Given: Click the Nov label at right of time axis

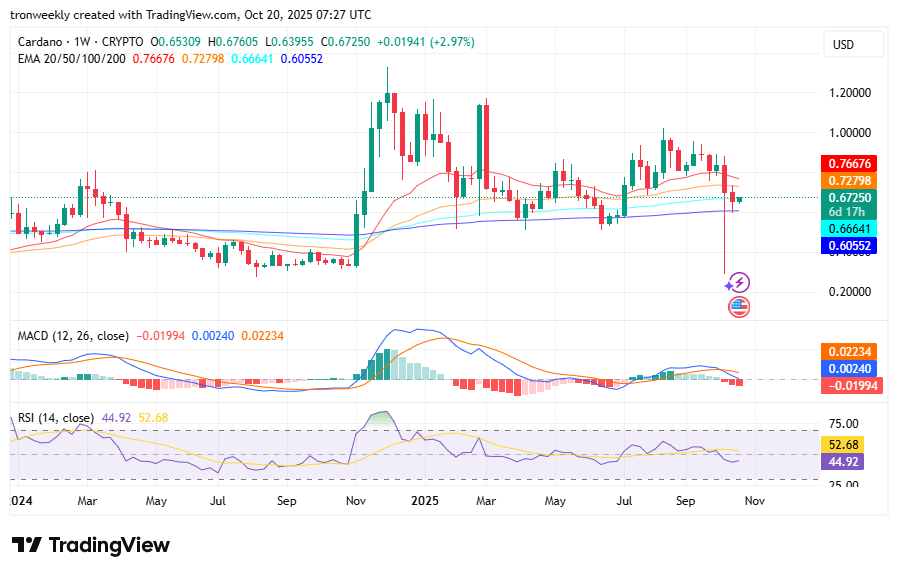Looking at the screenshot, I should 753,498.
